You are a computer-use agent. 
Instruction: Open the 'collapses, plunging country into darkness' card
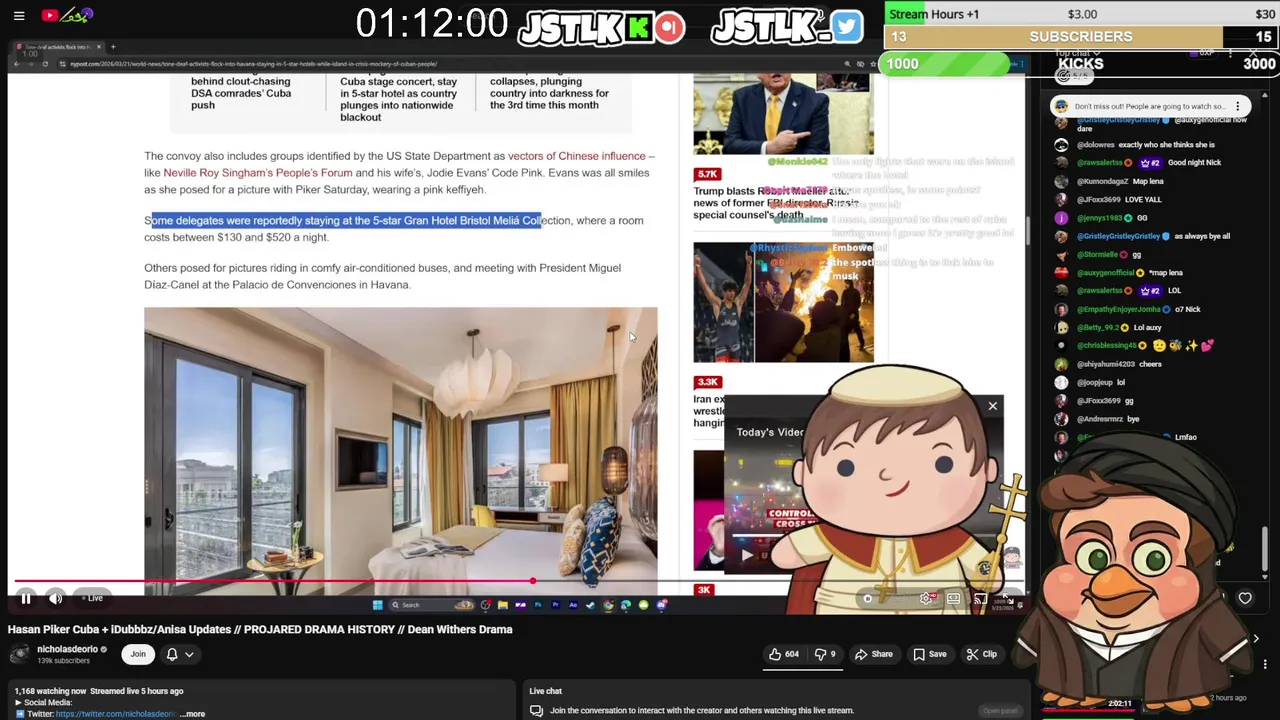(x=549, y=93)
